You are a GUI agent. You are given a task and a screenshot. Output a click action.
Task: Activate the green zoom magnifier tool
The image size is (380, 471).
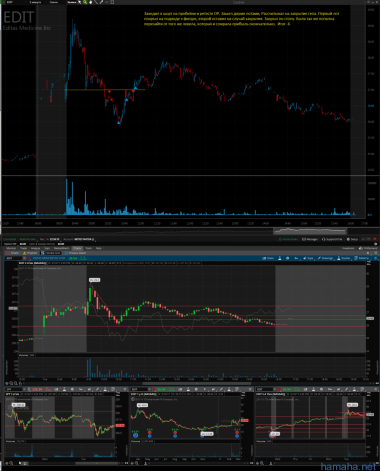tap(85, 2)
